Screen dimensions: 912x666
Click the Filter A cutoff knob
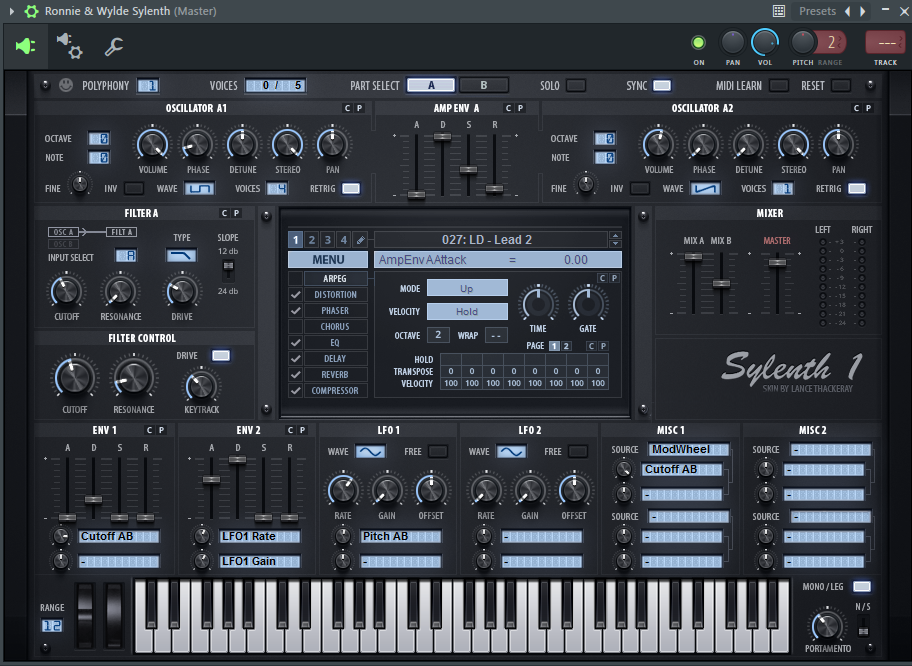(66, 291)
